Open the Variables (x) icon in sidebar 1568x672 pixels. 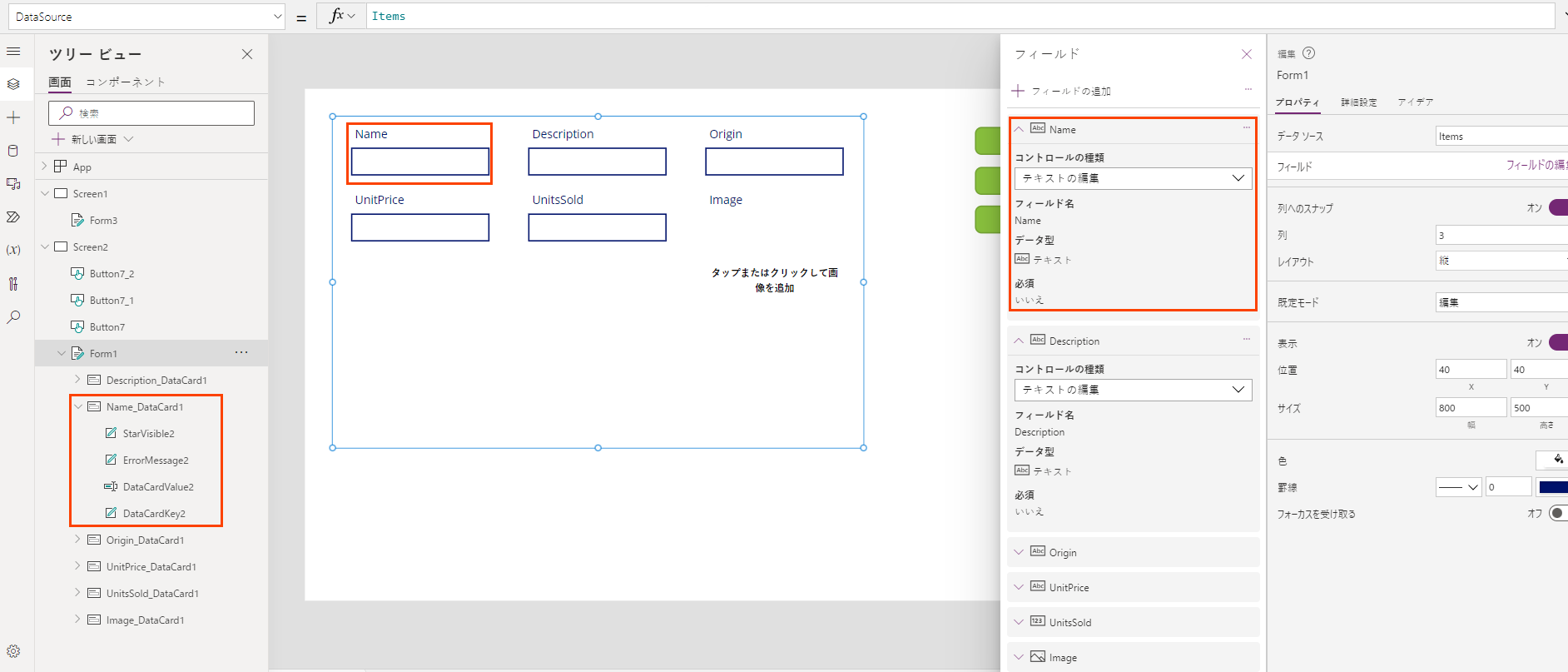[13, 250]
